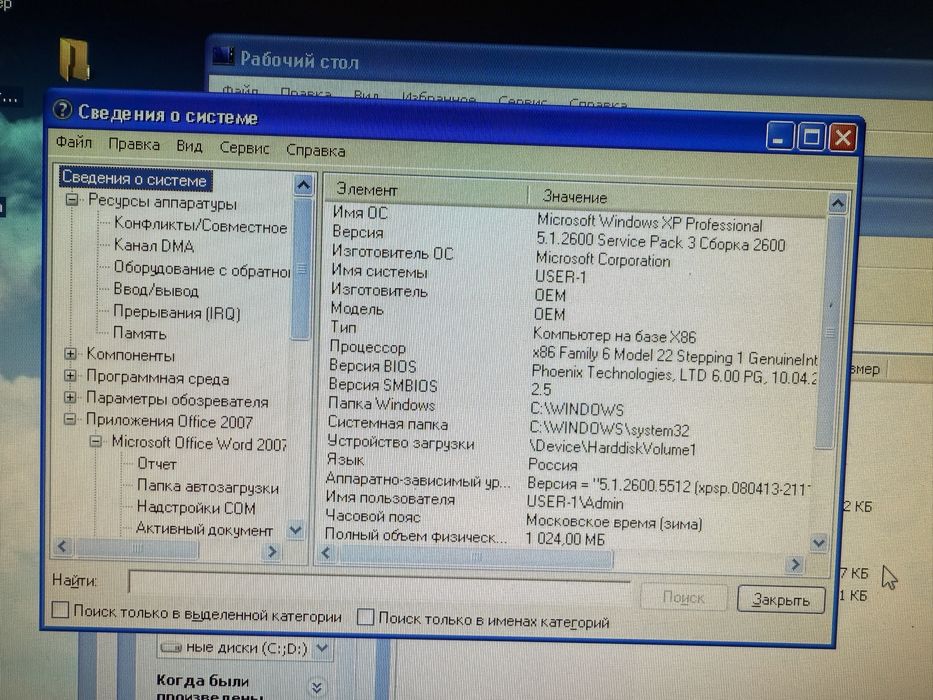Open the Сервис menu in Сведения о системе
Image resolution: width=933 pixels, height=700 pixels.
pos(244,148)
